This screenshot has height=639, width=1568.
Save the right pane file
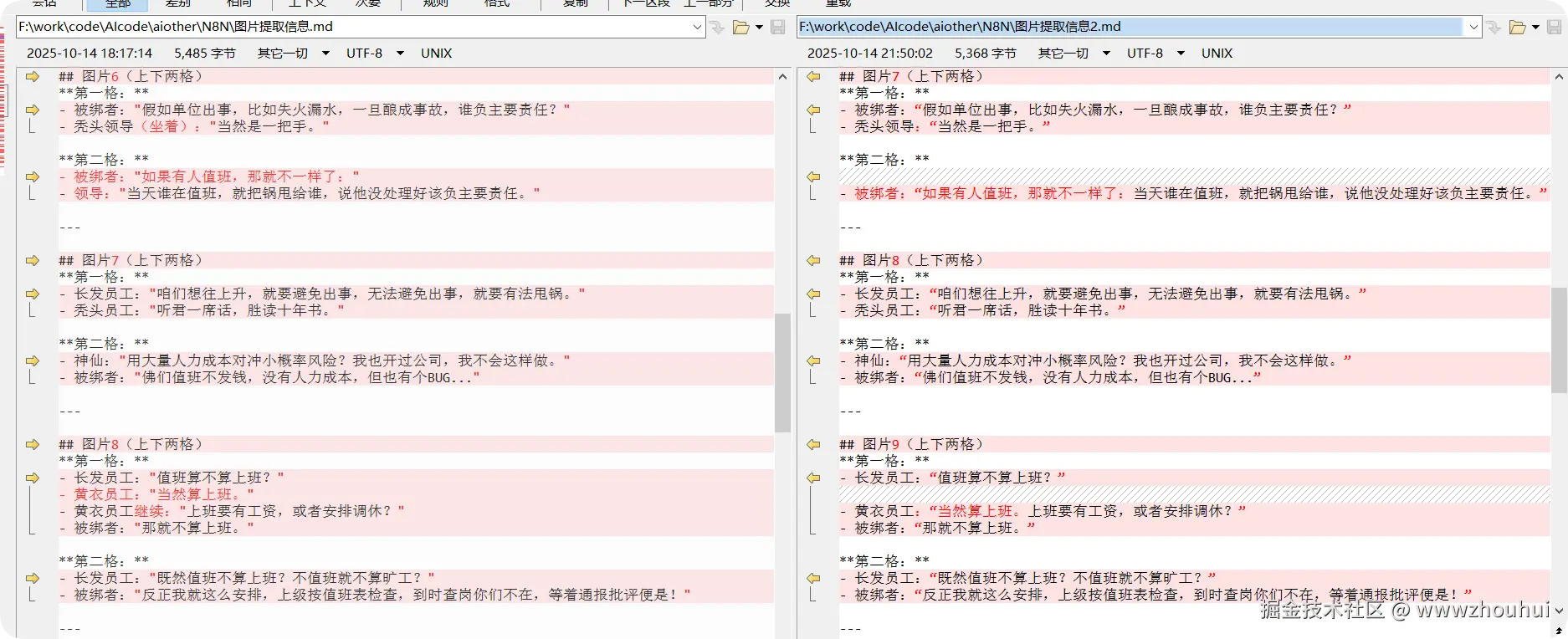pyautogui.click(x=1555, y=28)
